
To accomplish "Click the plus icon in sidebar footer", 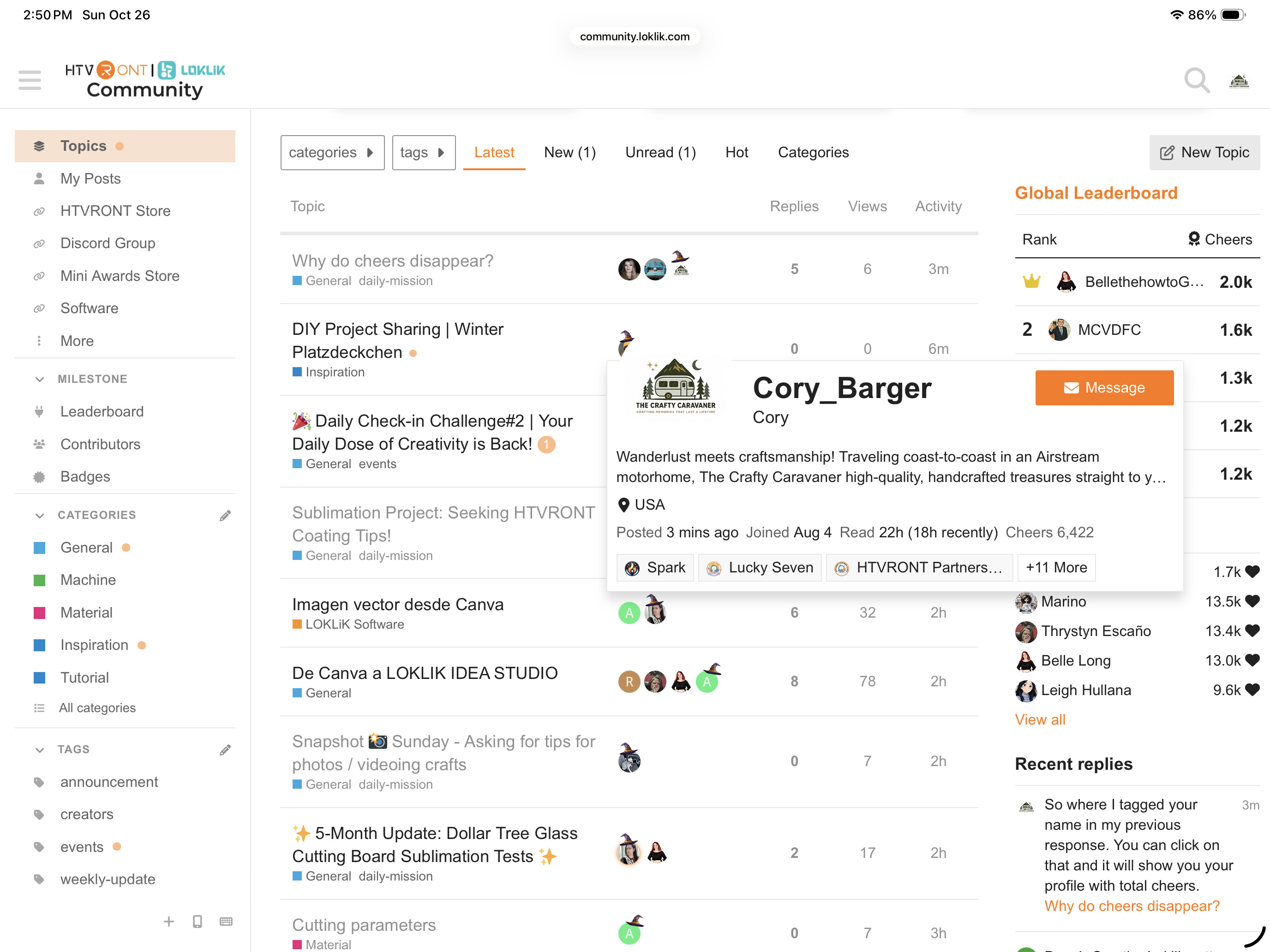I will 169,922.
